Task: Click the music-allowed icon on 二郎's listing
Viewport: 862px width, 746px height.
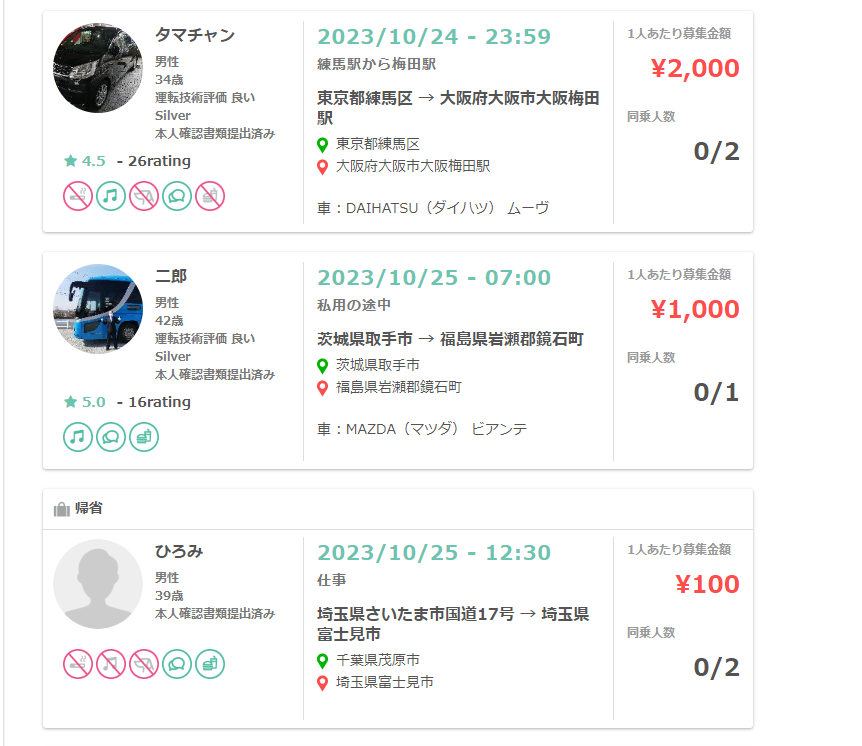Action: pos(78,437)
